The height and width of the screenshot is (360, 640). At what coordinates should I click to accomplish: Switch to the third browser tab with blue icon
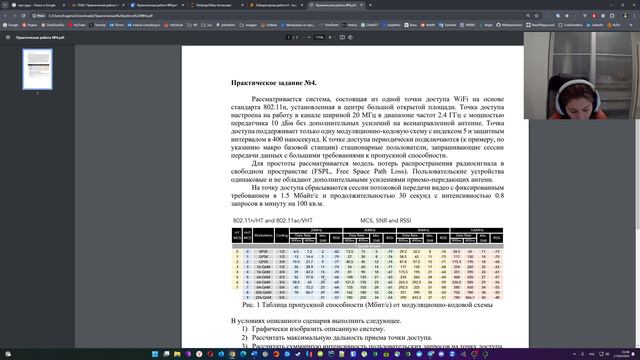157,5
